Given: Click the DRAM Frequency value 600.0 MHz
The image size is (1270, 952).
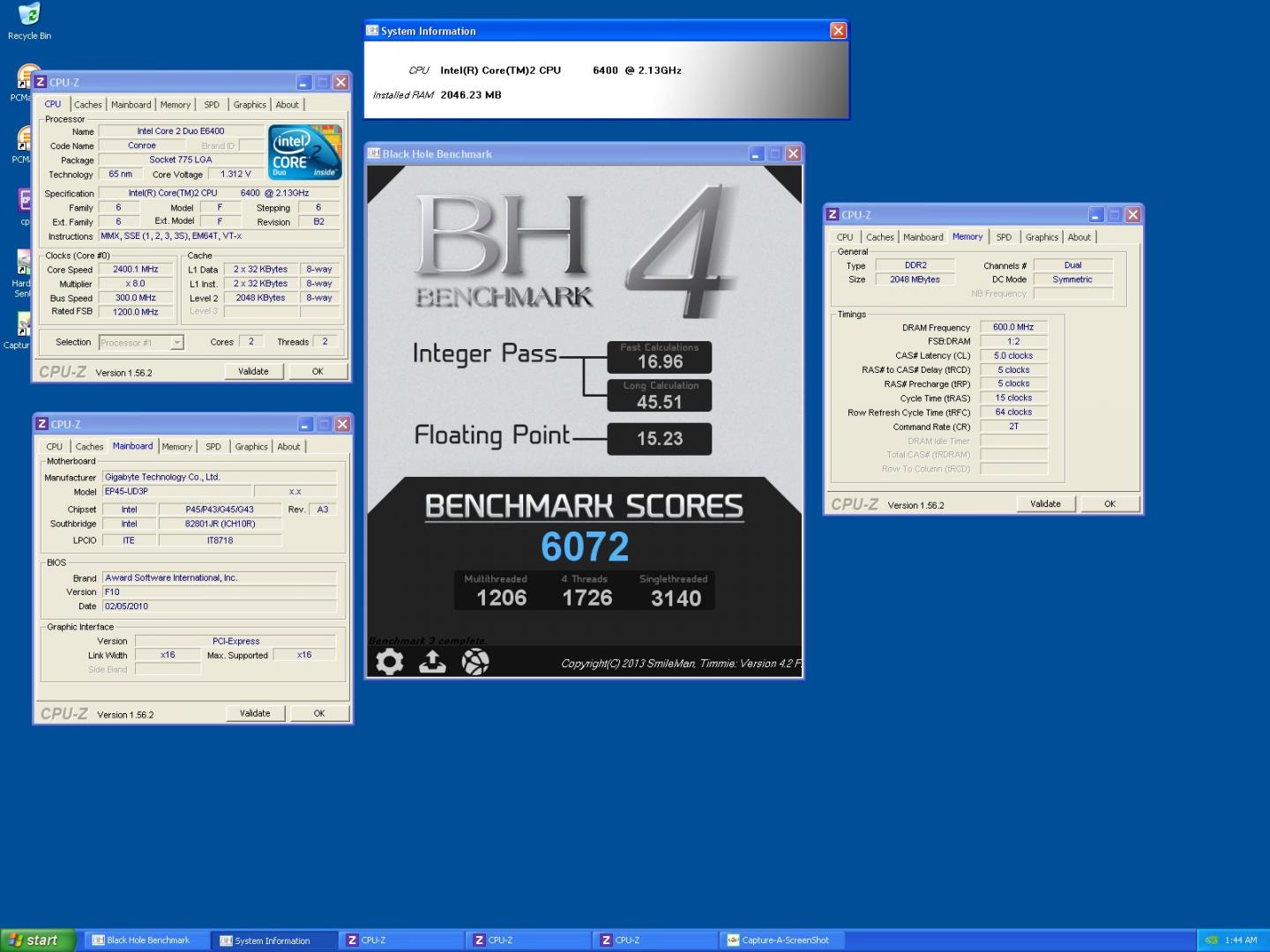Looking at the screenshot, I should 1013,327.
